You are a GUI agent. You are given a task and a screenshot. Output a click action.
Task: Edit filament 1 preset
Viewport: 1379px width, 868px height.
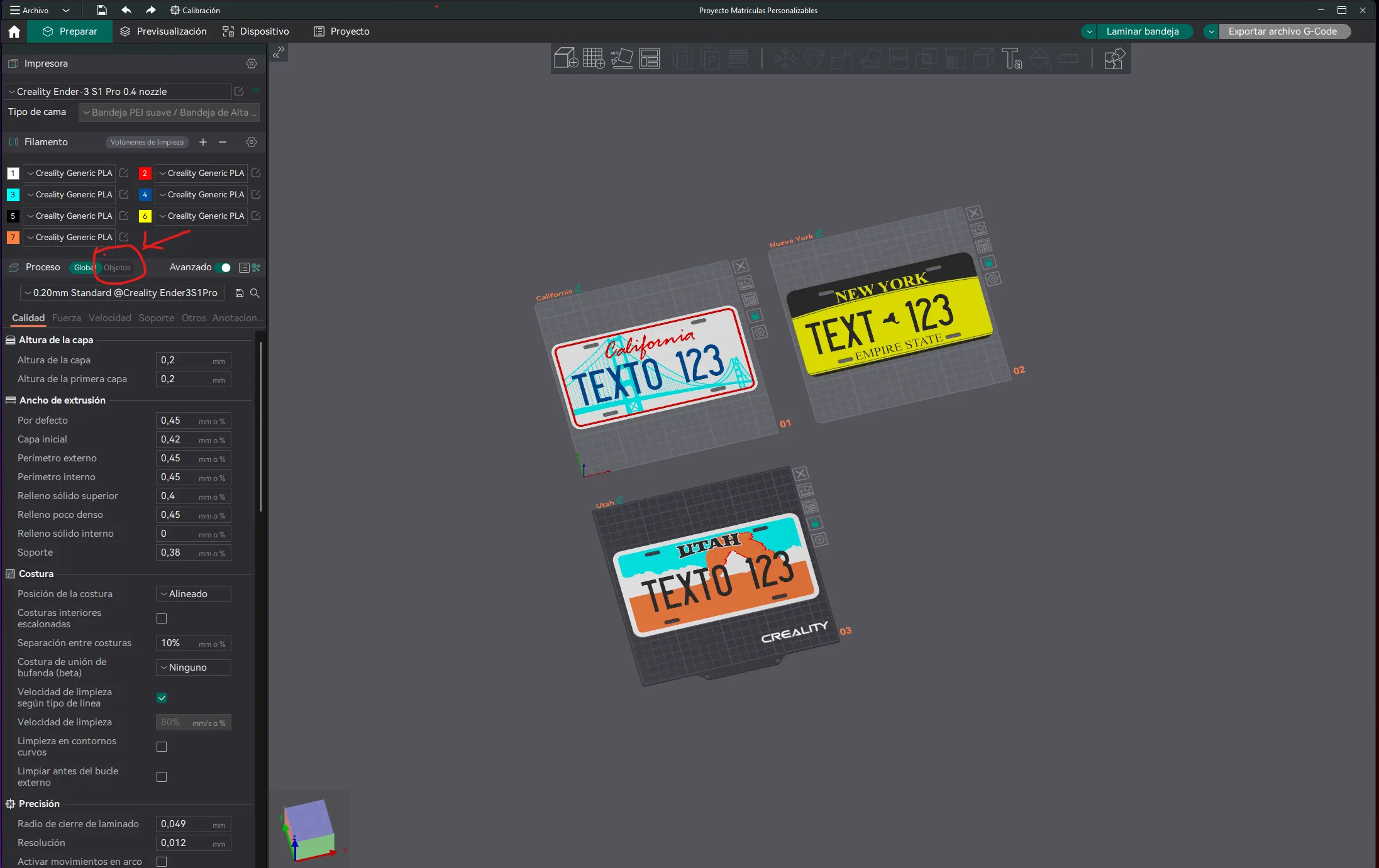(x=124, y=173)
